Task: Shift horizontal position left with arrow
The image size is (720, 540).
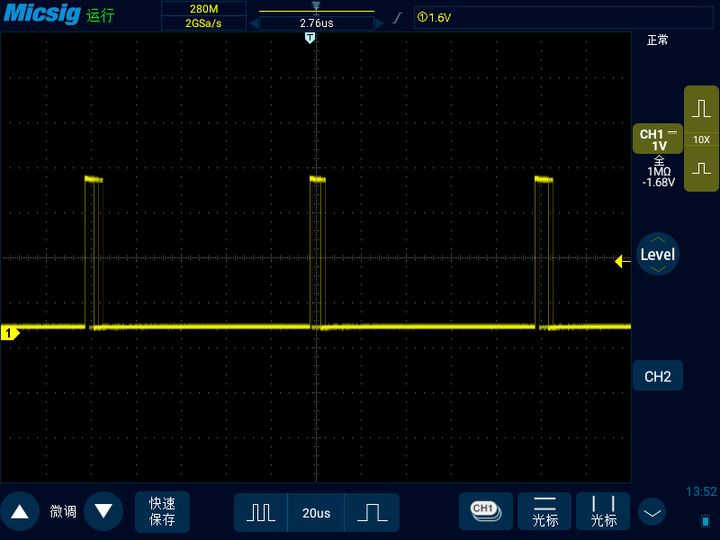Action: pyautogui.click(x=254, y=23)
